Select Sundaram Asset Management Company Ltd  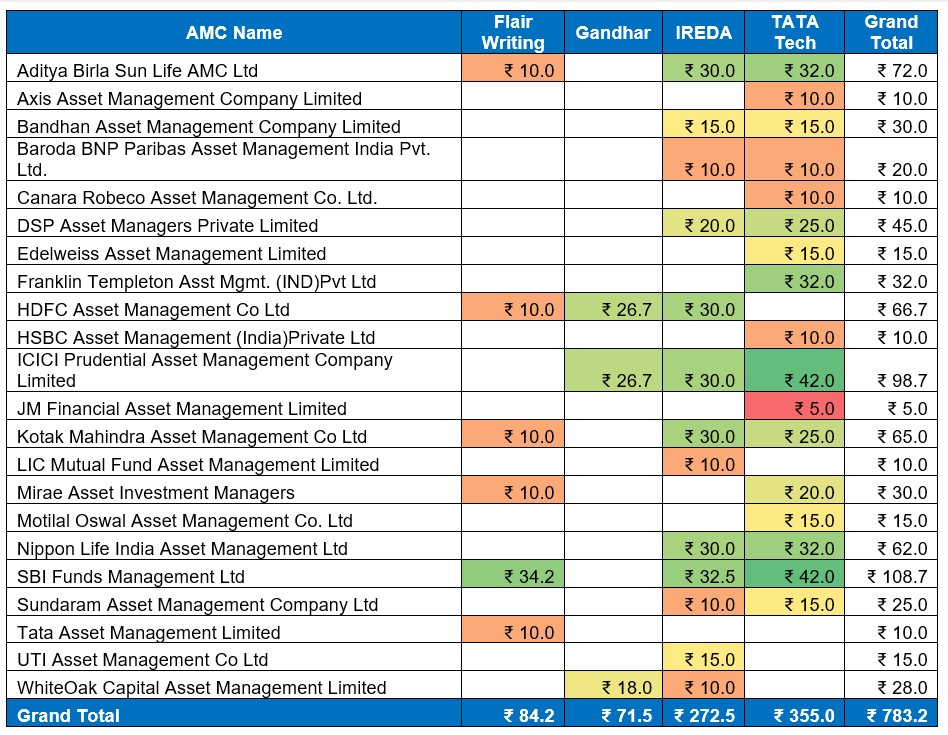point(198,604)
